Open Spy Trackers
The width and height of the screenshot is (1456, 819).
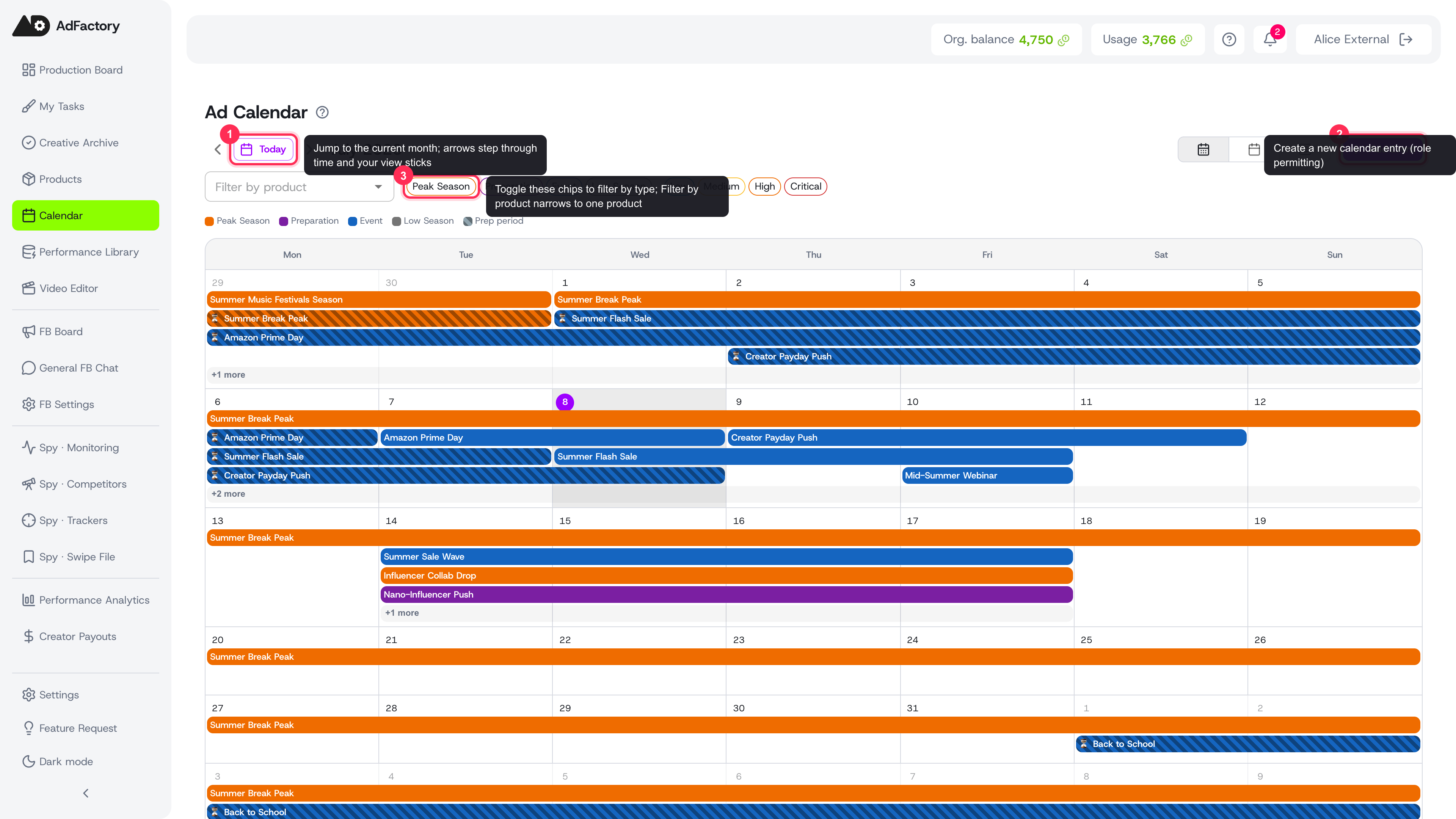coord(85,521)
